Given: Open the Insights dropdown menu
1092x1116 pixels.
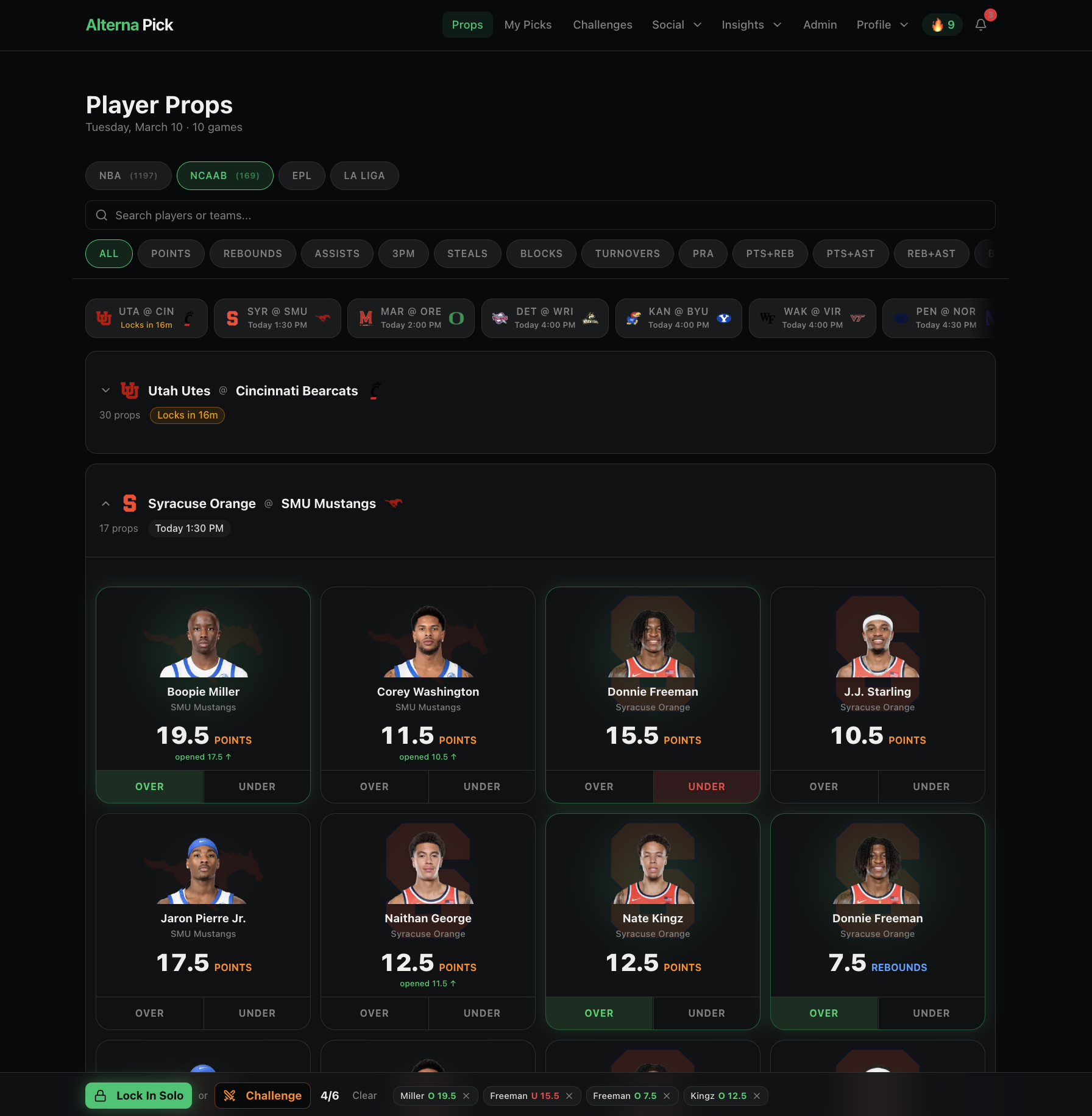Looking at the screenshot, I should [751, 25].
